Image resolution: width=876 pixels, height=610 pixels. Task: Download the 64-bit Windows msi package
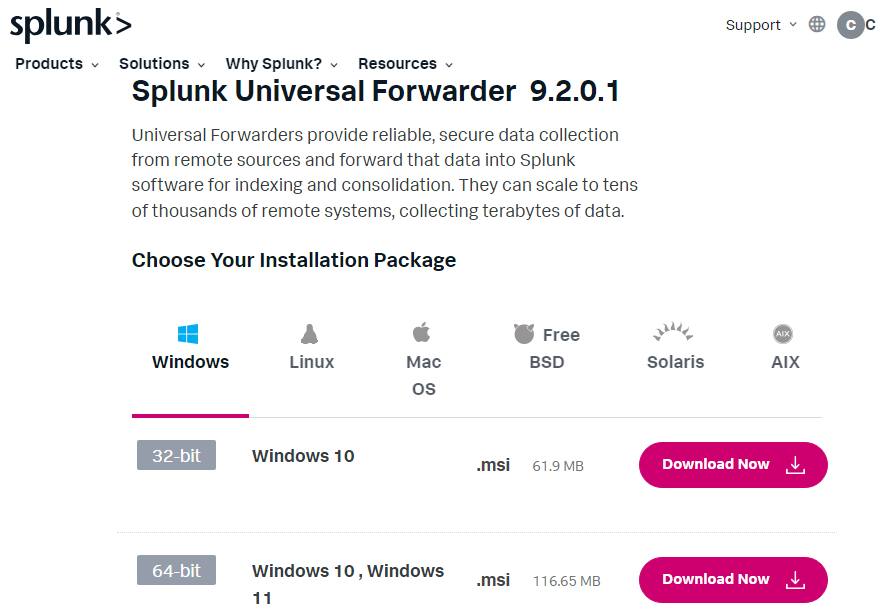(733, 580)
